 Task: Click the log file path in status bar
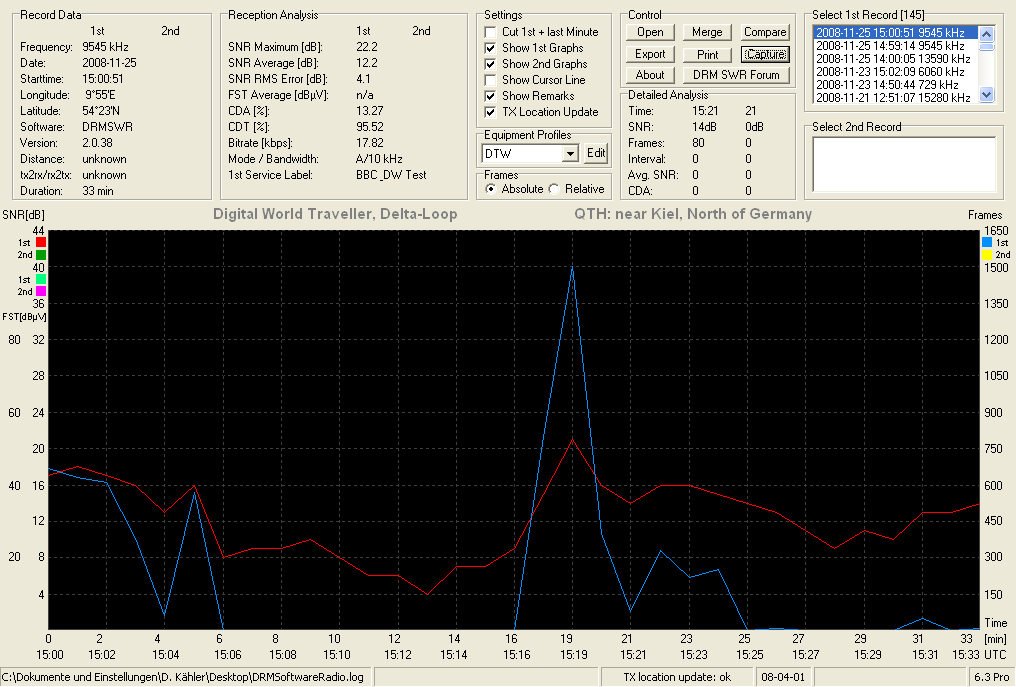183,677
